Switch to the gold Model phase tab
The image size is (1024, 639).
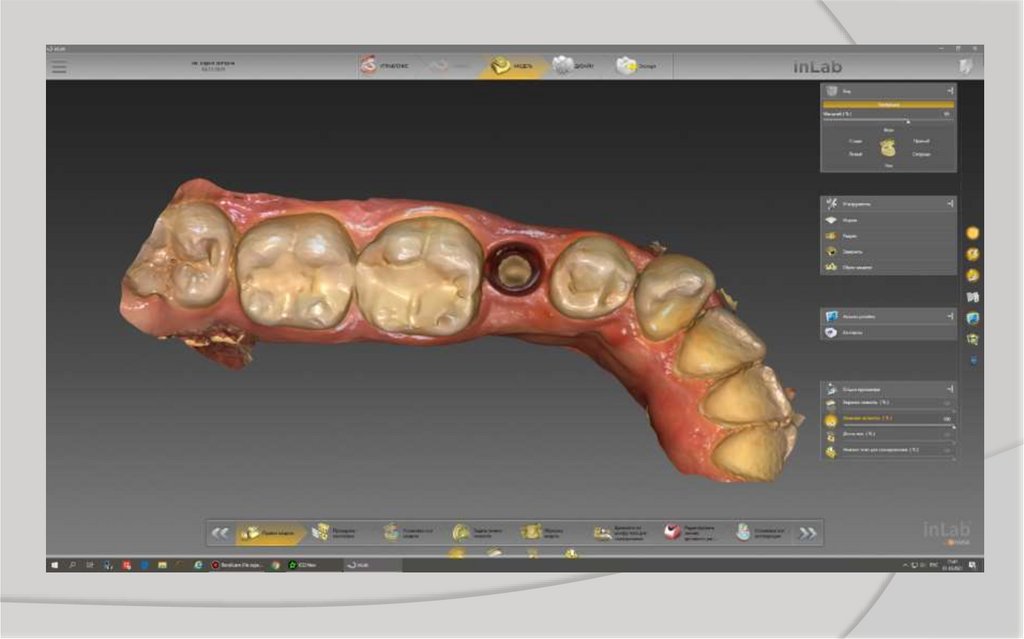coord(511,66)
